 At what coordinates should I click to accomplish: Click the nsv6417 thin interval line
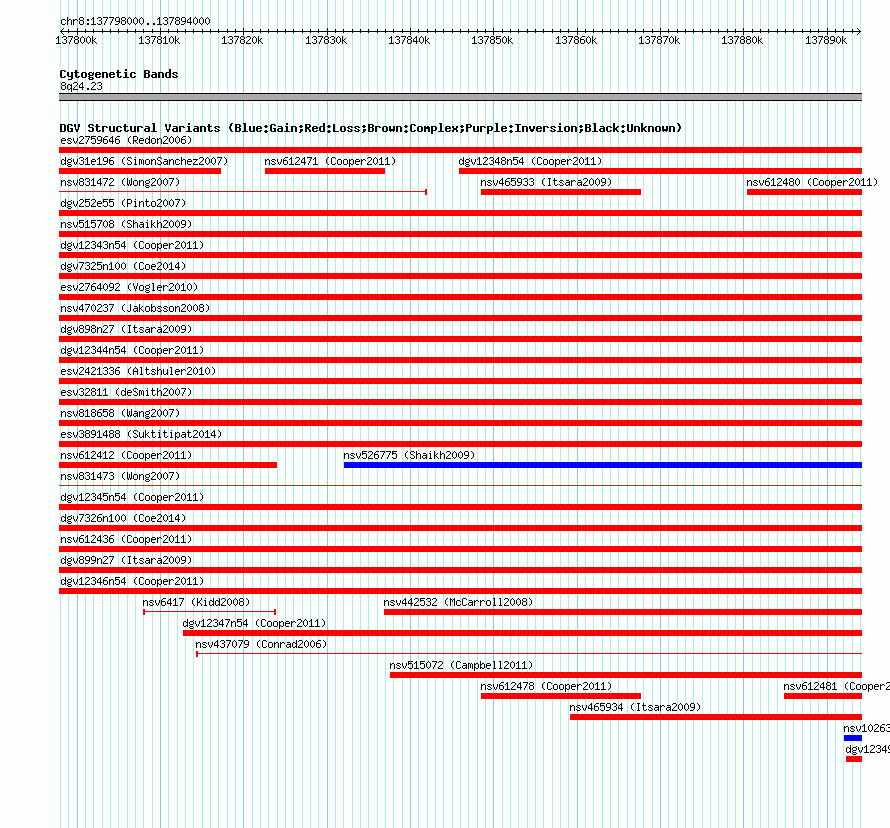click(209, 612)
